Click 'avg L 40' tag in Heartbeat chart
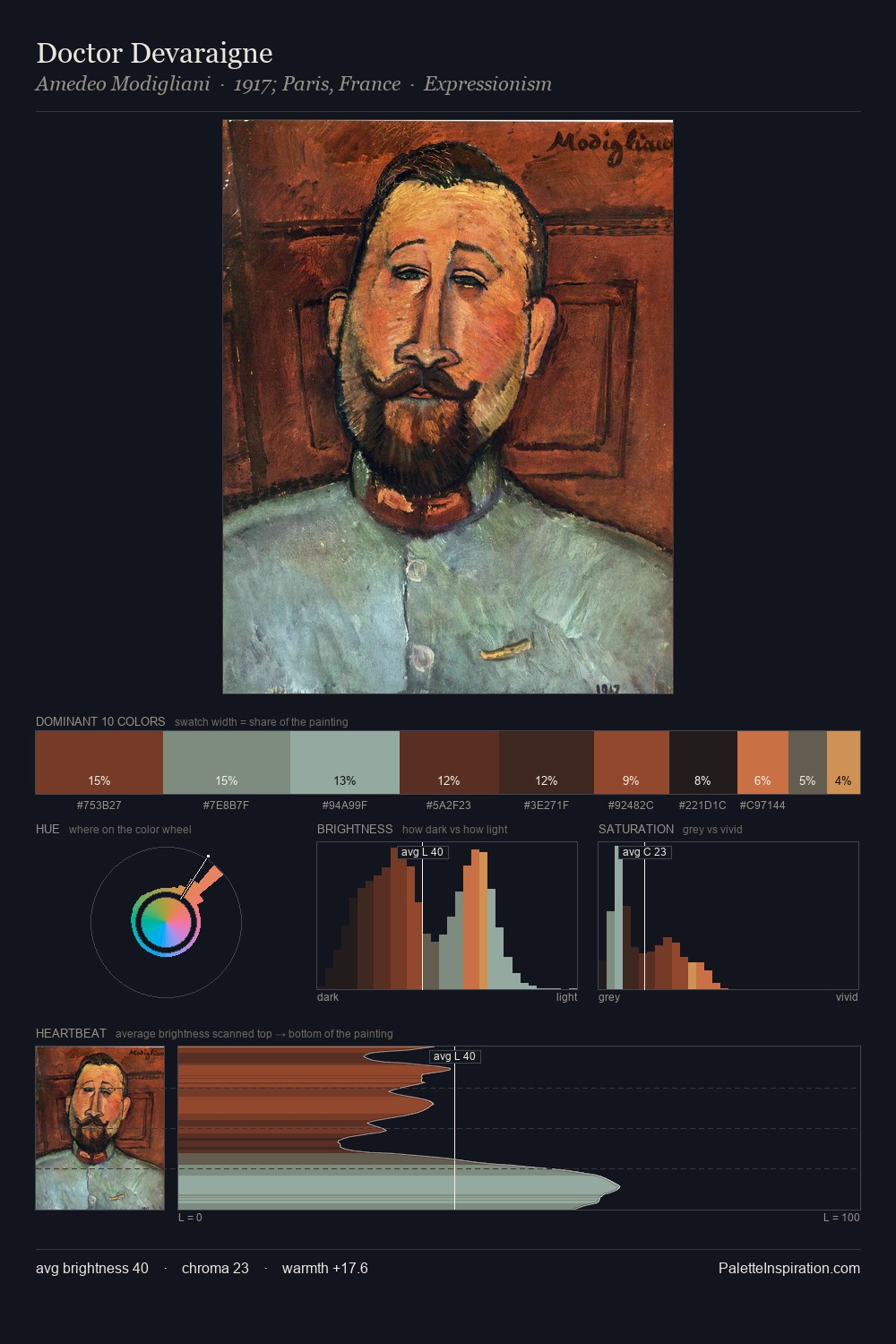 455,1056
